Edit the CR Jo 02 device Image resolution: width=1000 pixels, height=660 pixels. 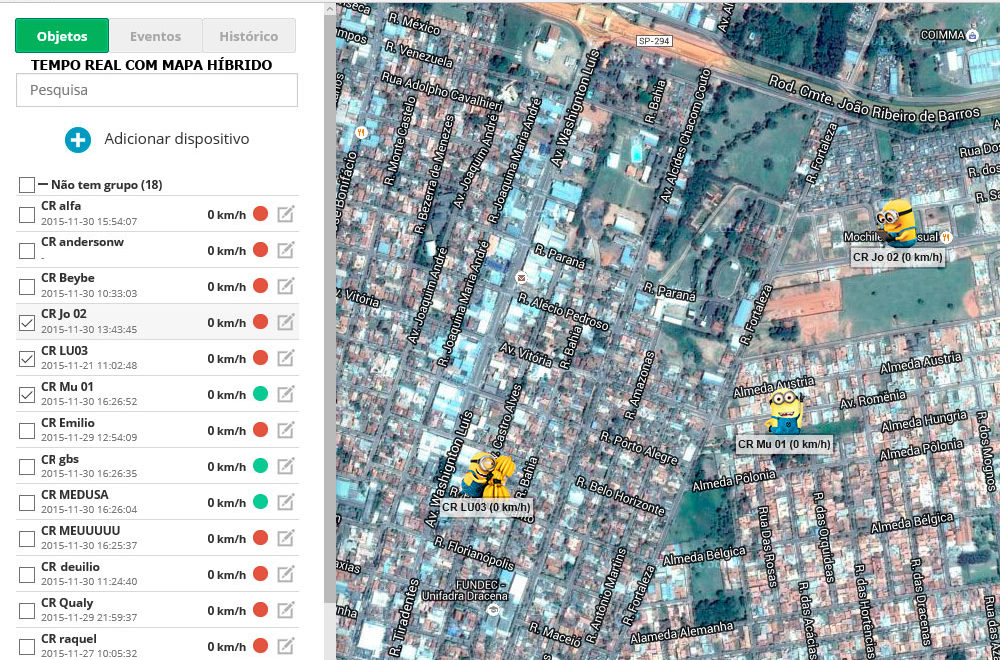286,322
